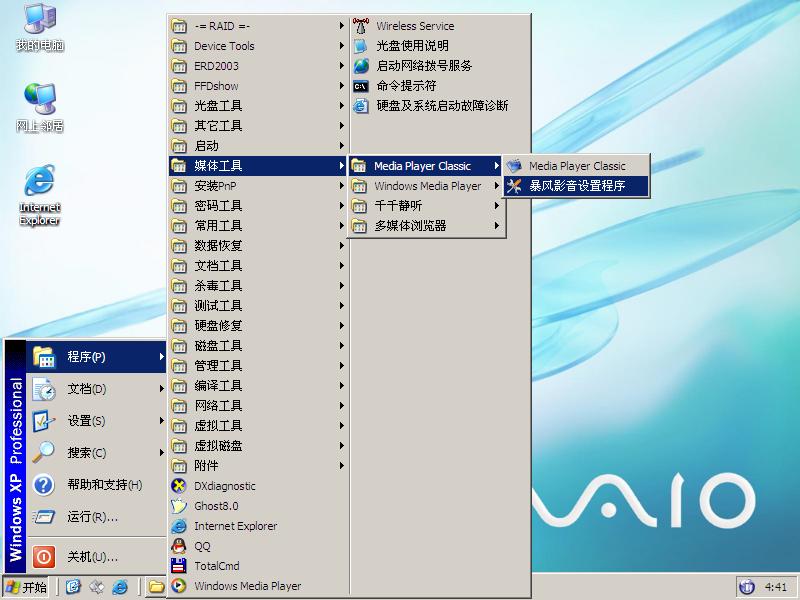Click the Search (搜索) magnifier icon

(x=44, y=452)
